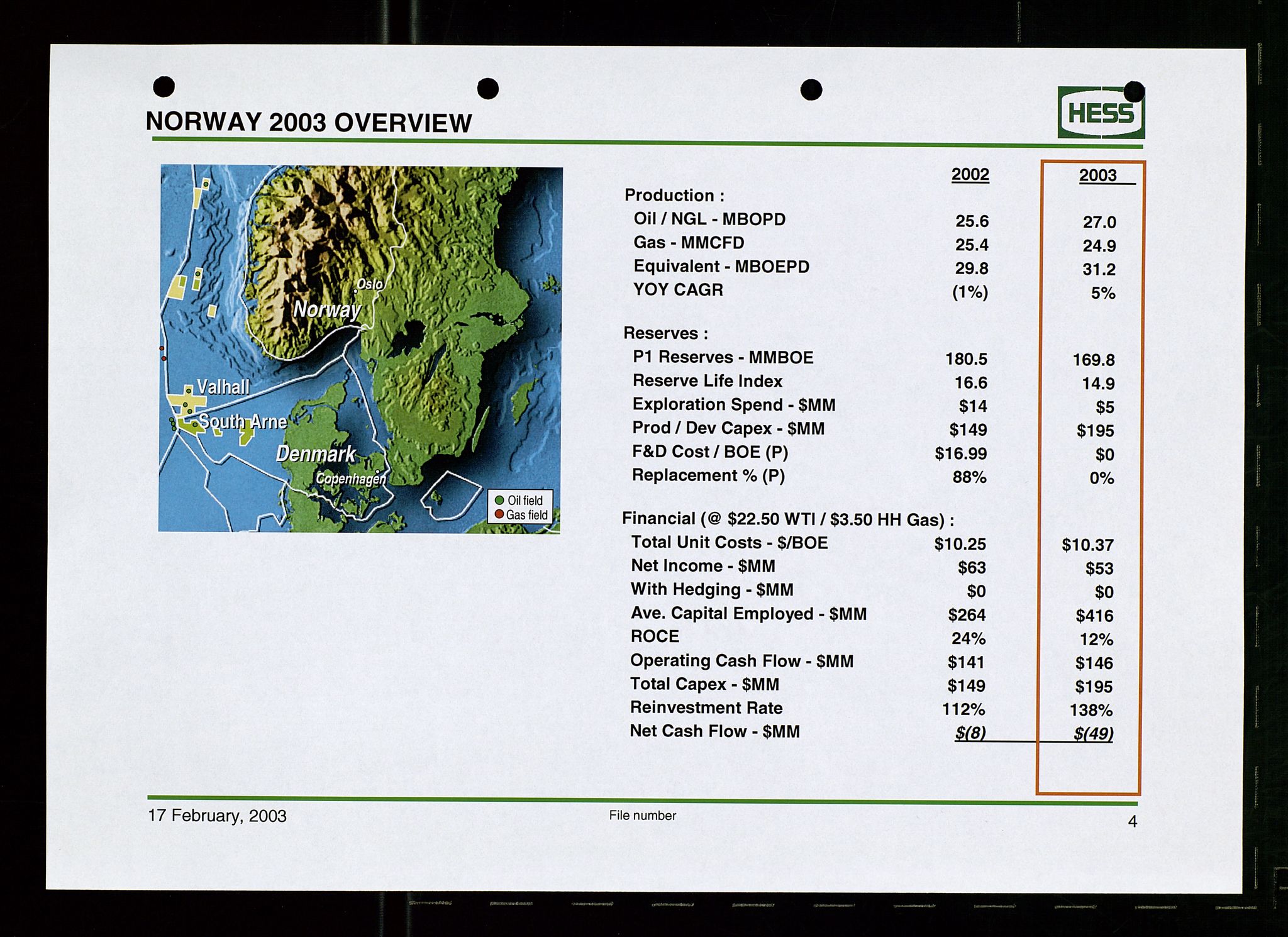The height and width of the screenshot is (937, 1288).
Task: Click the Ave. Capital Employed - $MM label
Action: point(748,614)
